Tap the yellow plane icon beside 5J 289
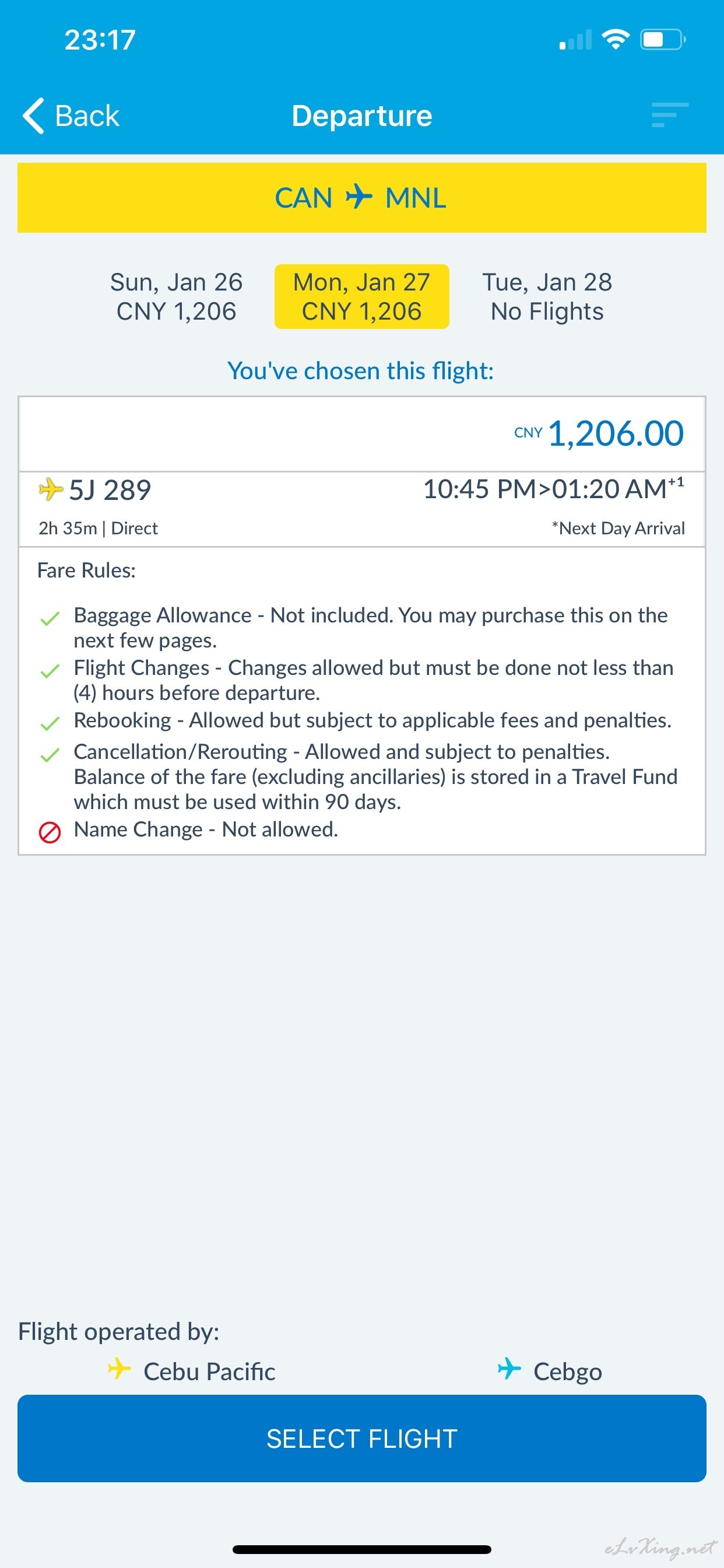 click(x=51, y=489)
